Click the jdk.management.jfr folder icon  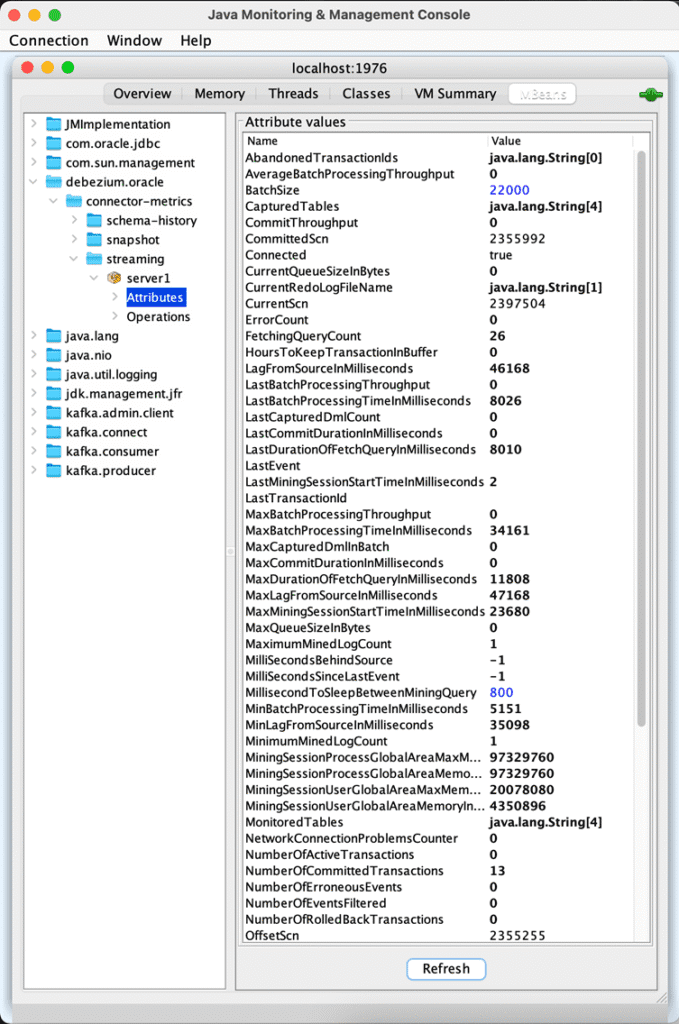tap(54, 394)
